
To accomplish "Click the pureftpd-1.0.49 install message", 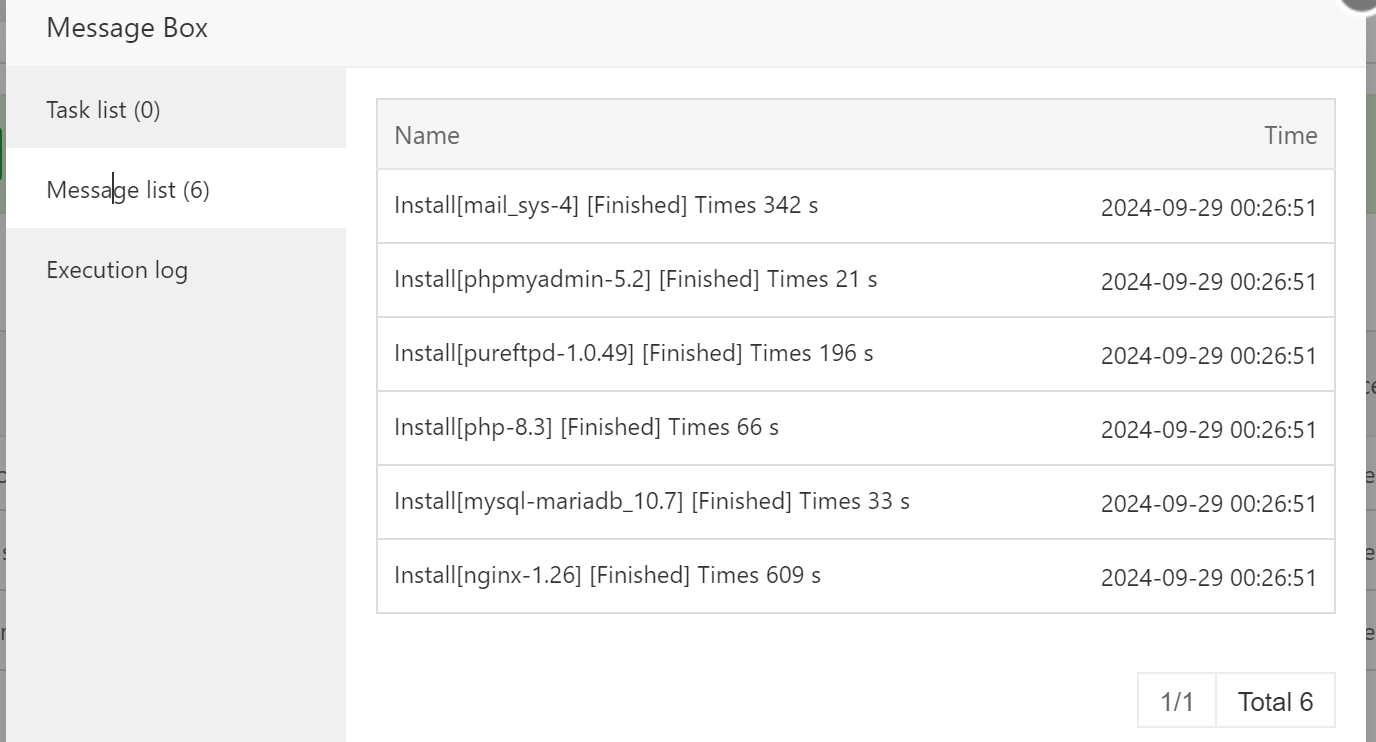I will pyautogui.click(x=633, y=353).
